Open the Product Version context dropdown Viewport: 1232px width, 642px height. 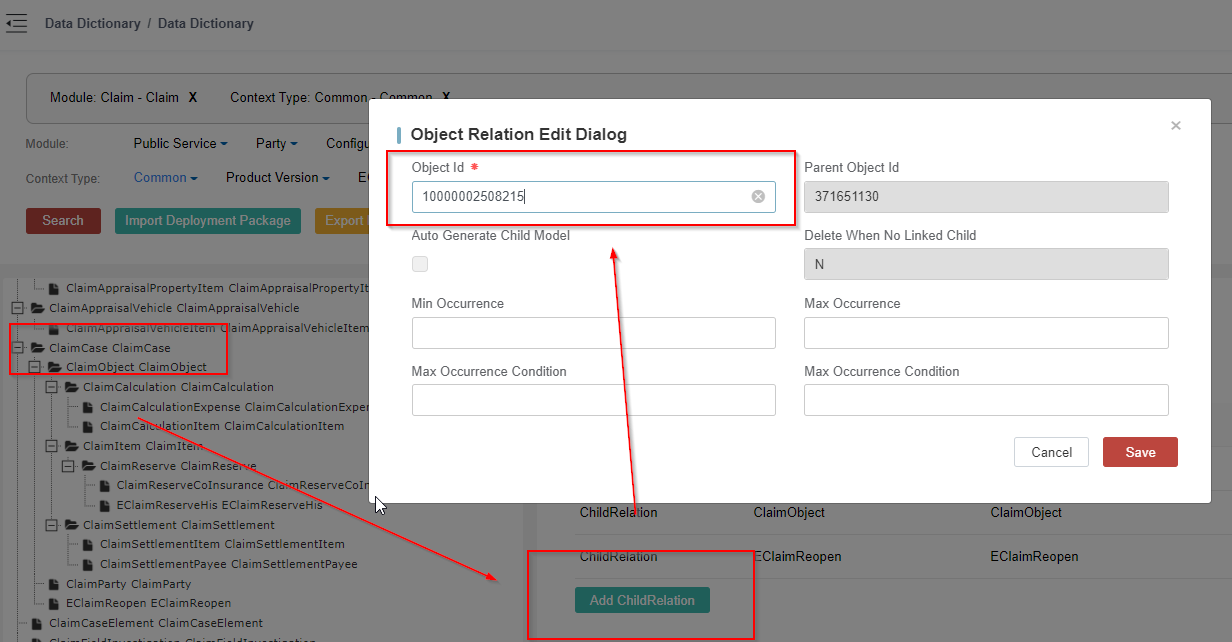[277, 178]
